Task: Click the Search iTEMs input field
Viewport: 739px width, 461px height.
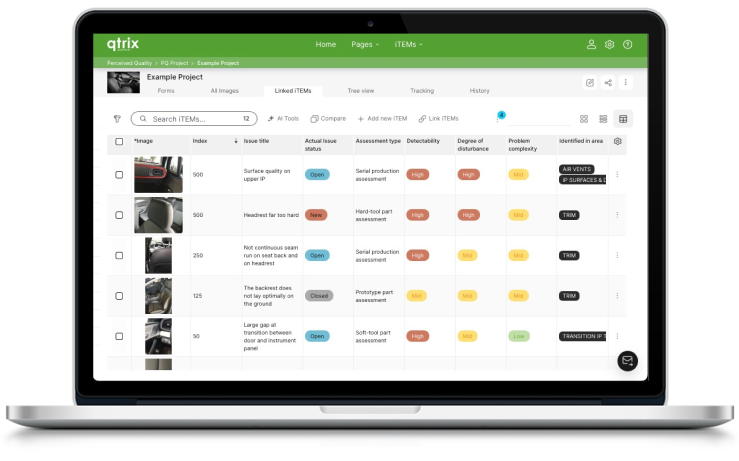Action: 192,119
